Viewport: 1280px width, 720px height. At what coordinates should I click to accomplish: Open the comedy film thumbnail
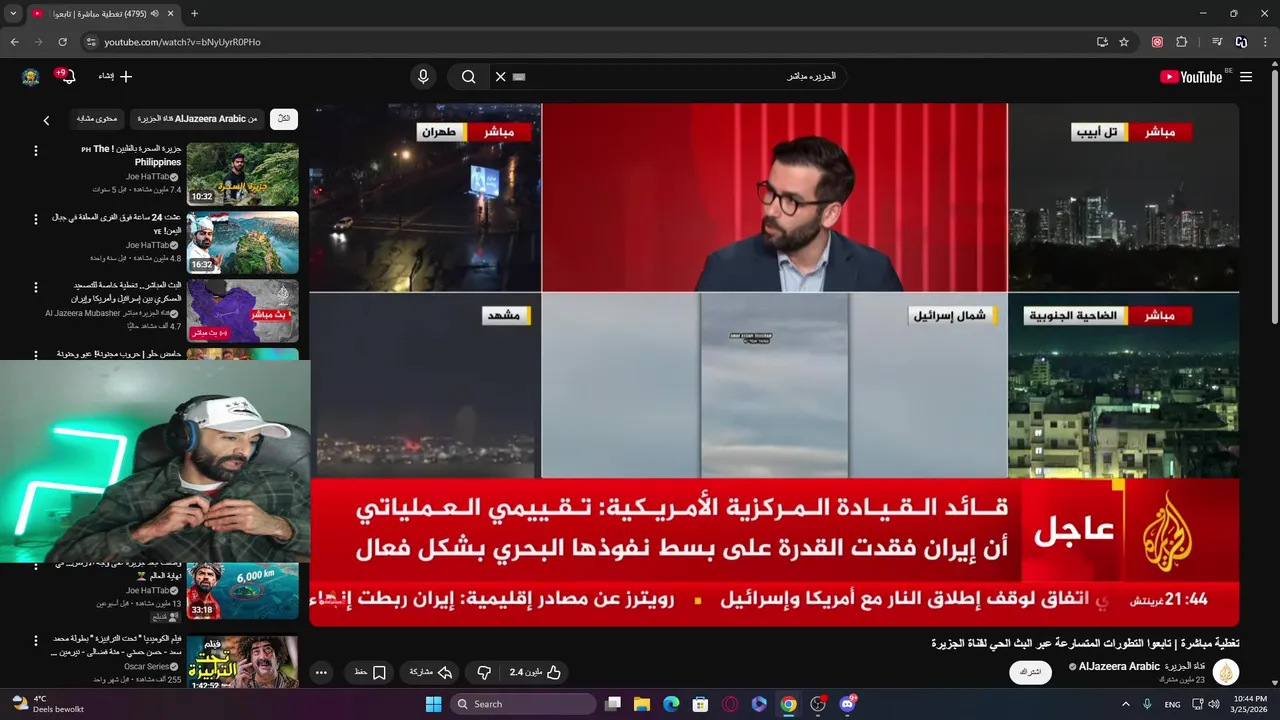(x=242, y=662)
